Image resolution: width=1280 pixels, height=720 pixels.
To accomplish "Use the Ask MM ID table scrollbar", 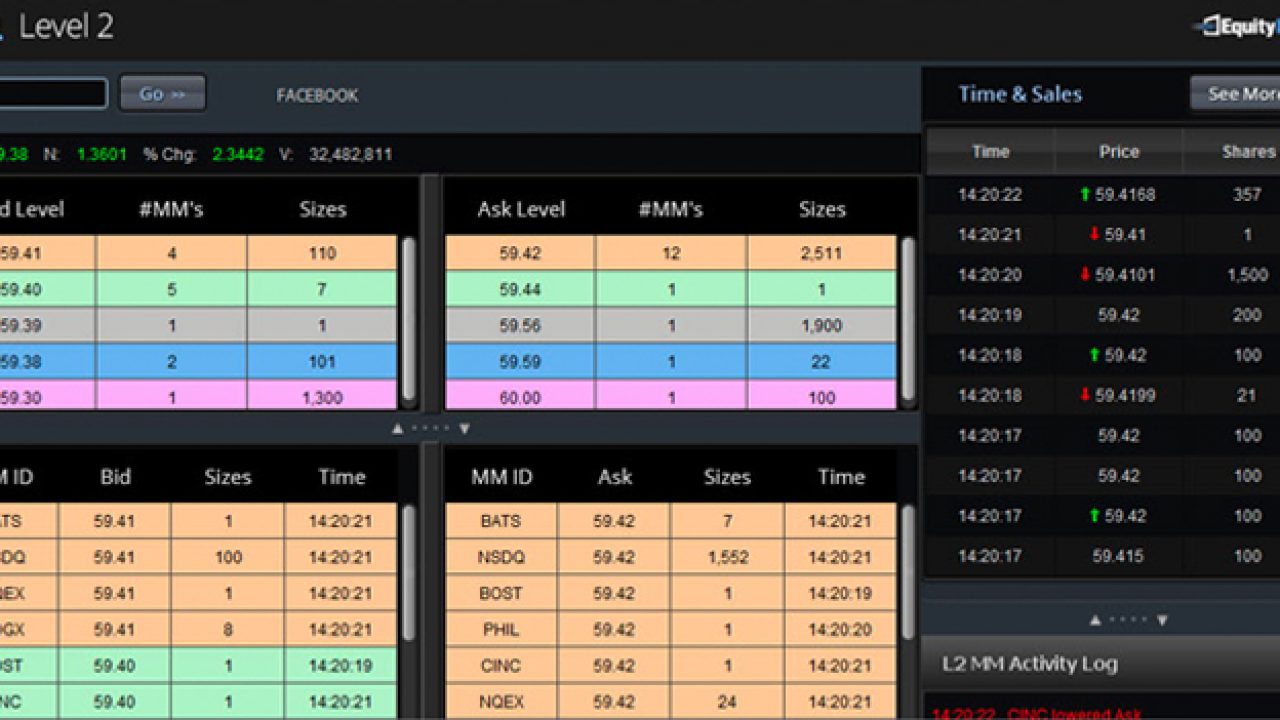I will click(908, 573).
